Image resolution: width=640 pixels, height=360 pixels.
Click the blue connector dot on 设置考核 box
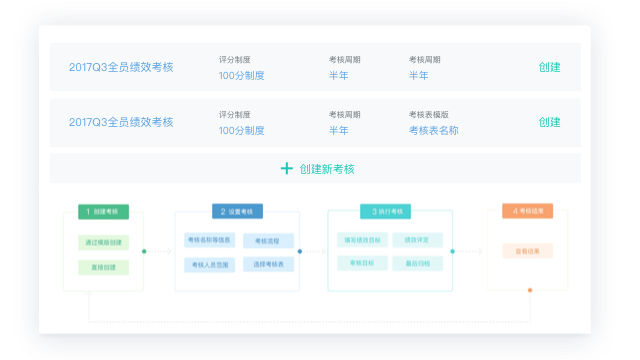(x=300, y=251)
